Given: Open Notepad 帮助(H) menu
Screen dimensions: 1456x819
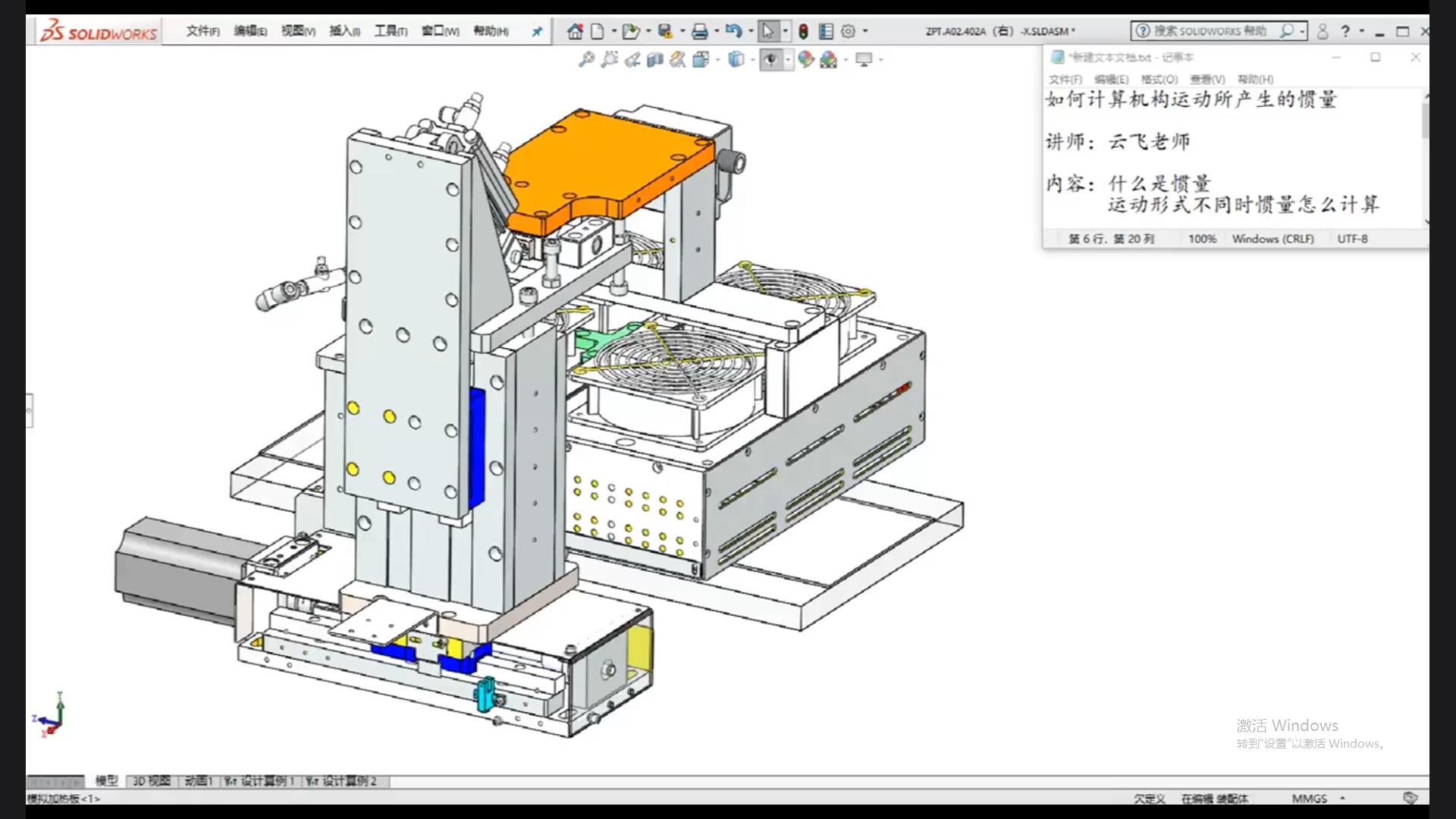Looking at the screenshot, I should 1256,80.
